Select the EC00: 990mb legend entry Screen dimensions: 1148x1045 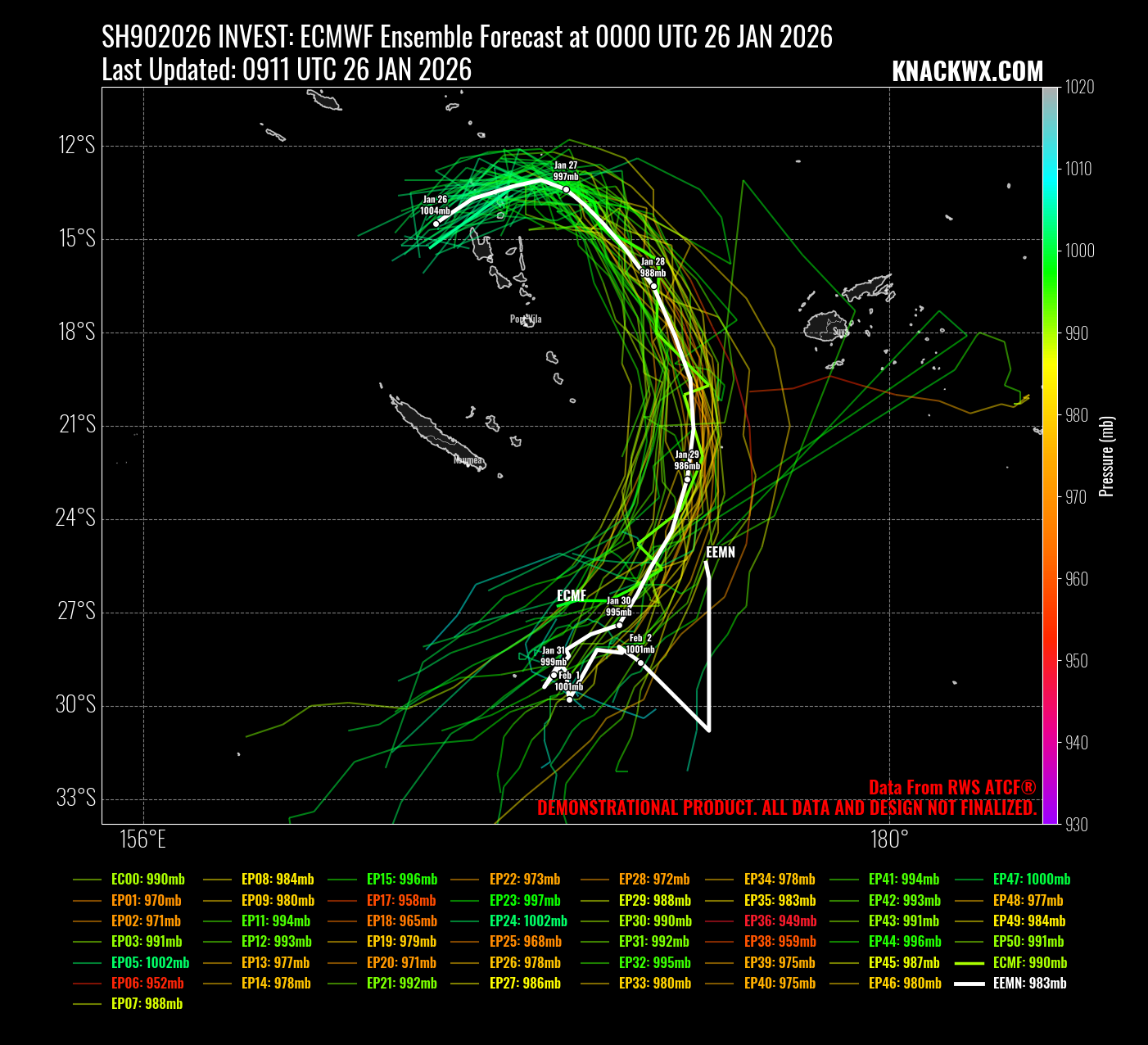[147, 880]
